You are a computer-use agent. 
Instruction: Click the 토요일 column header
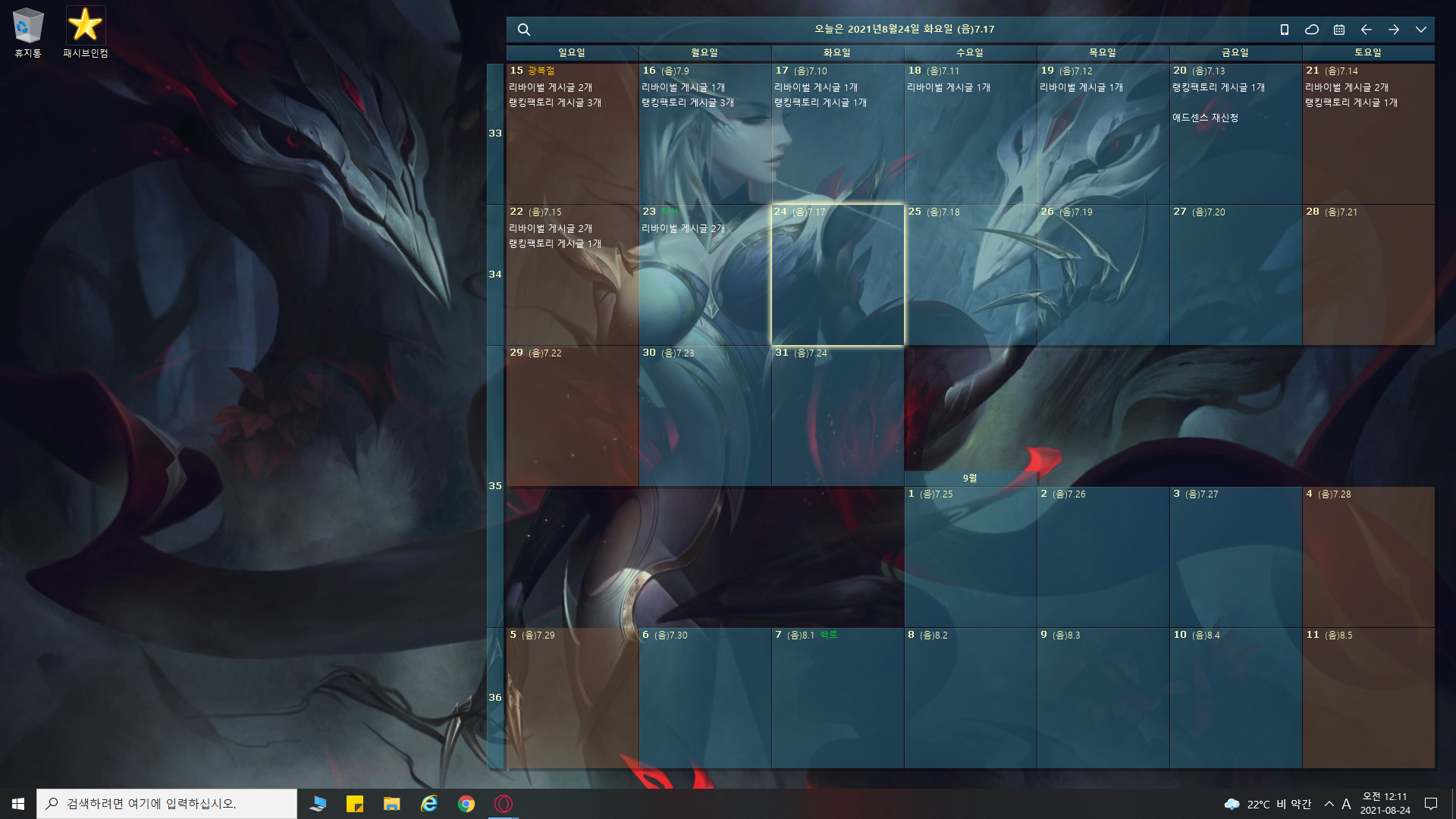[x=1368, y=52]
